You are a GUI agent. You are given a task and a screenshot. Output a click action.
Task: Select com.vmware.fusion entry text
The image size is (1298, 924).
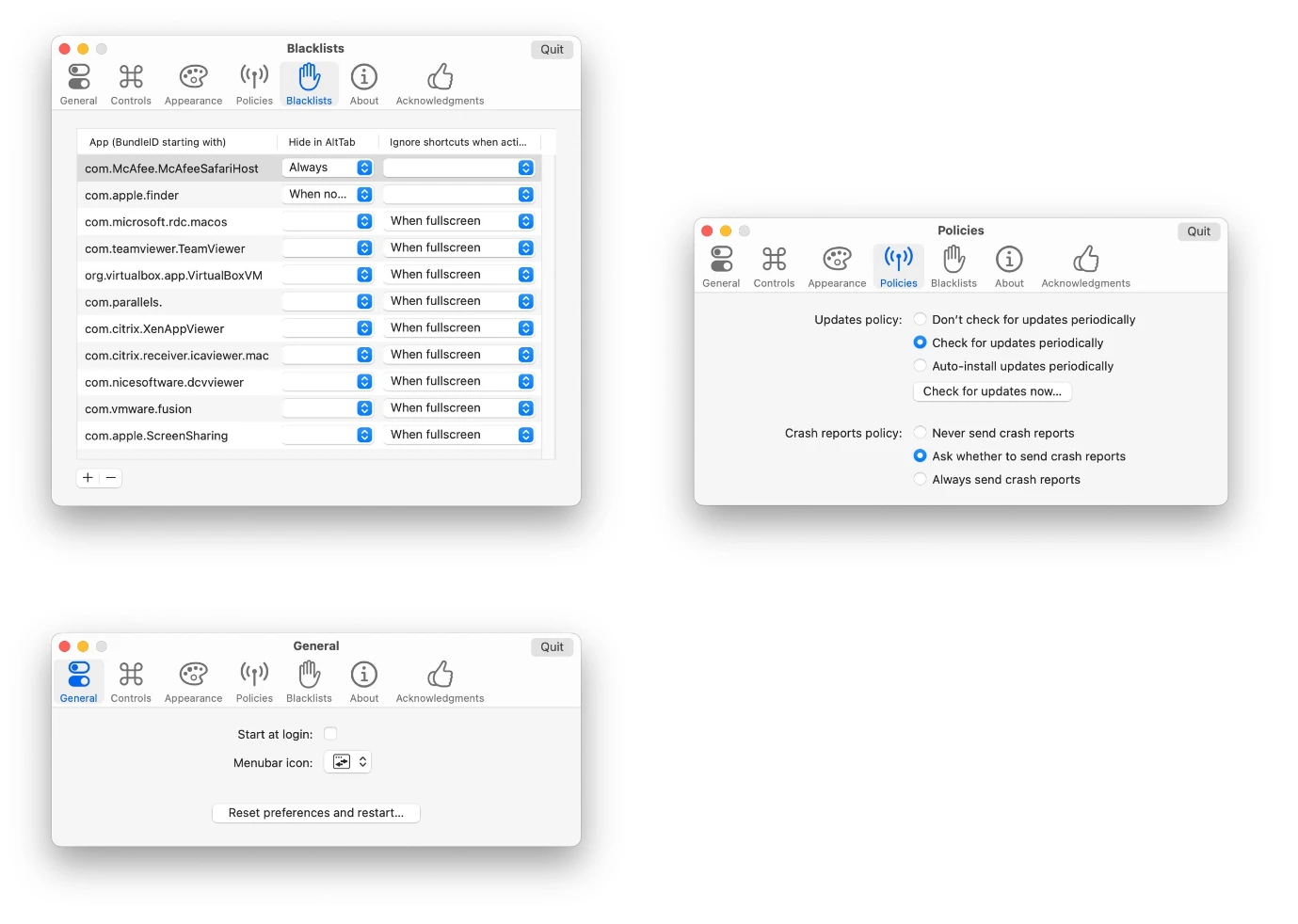pos(138,409)
